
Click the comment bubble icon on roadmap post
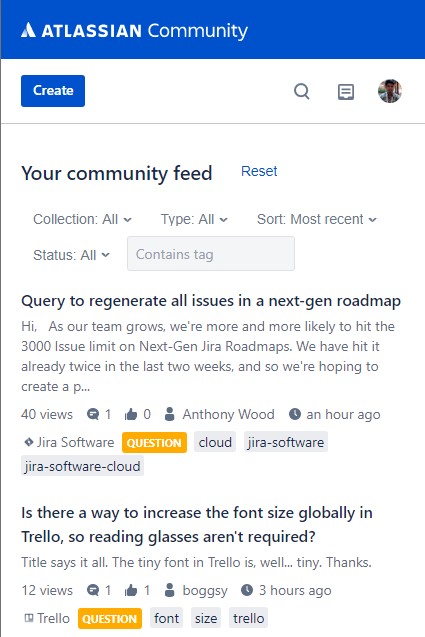click(93, 414)
